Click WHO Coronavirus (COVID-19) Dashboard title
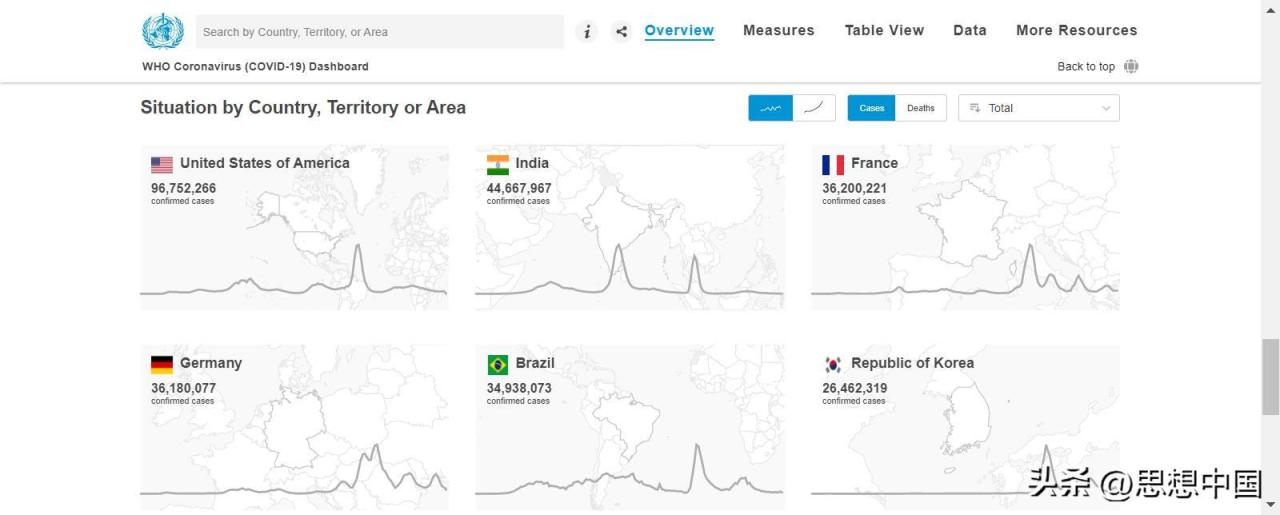1280x515 pixels. (255, 67)
